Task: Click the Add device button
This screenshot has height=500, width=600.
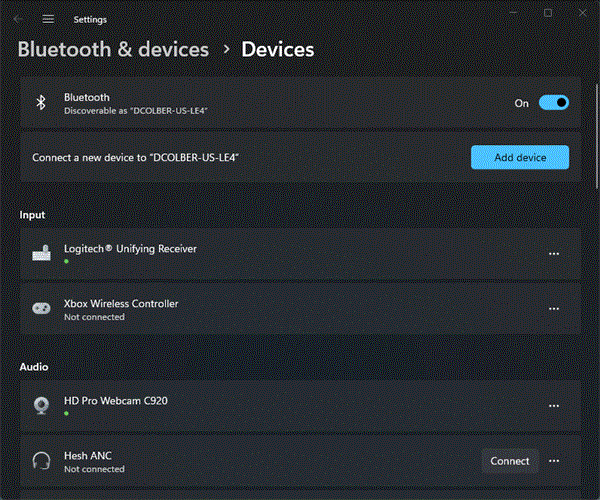Action: pos(520,157)
